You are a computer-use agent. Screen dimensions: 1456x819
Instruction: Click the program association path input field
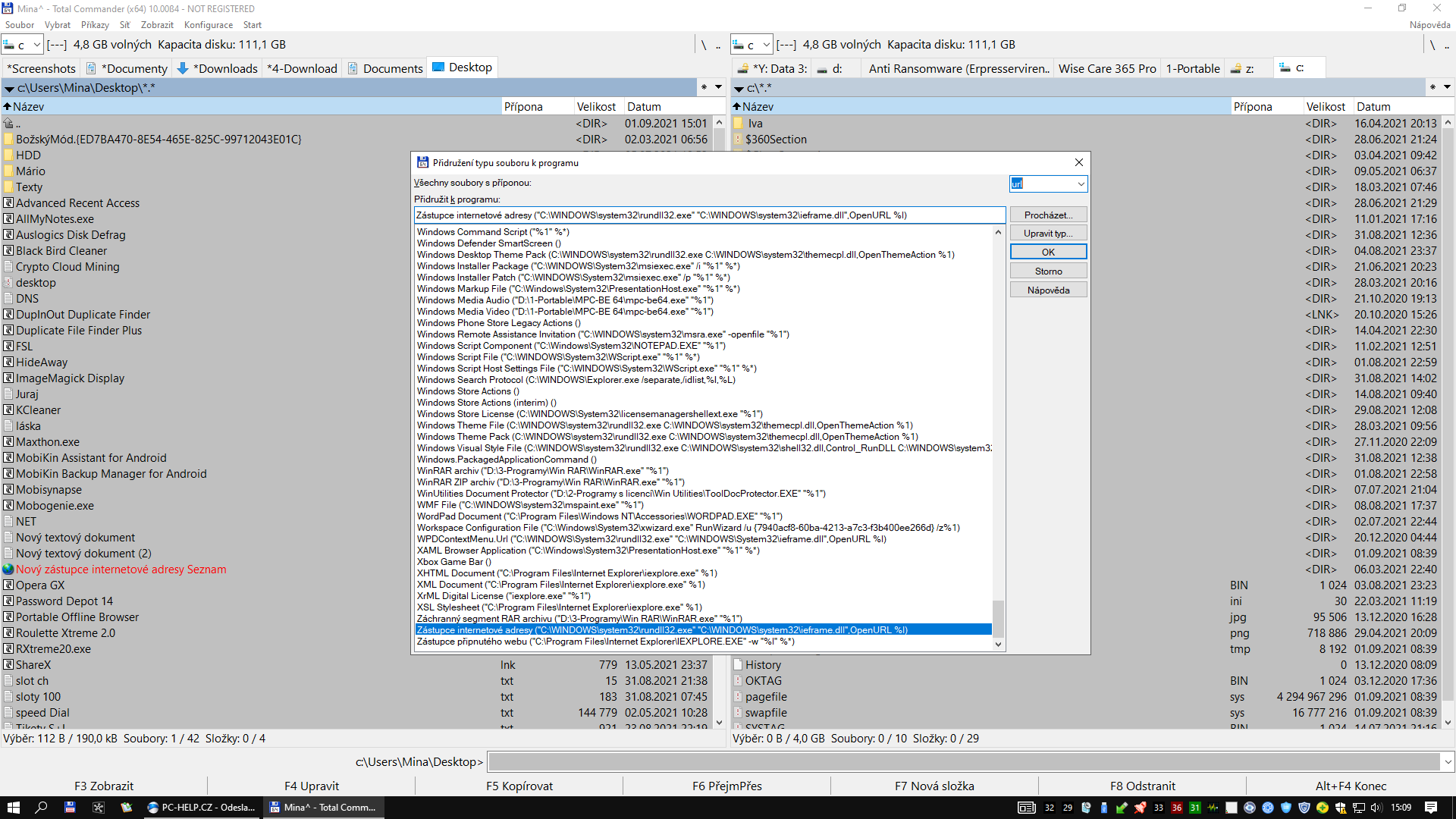click(709, 215)
